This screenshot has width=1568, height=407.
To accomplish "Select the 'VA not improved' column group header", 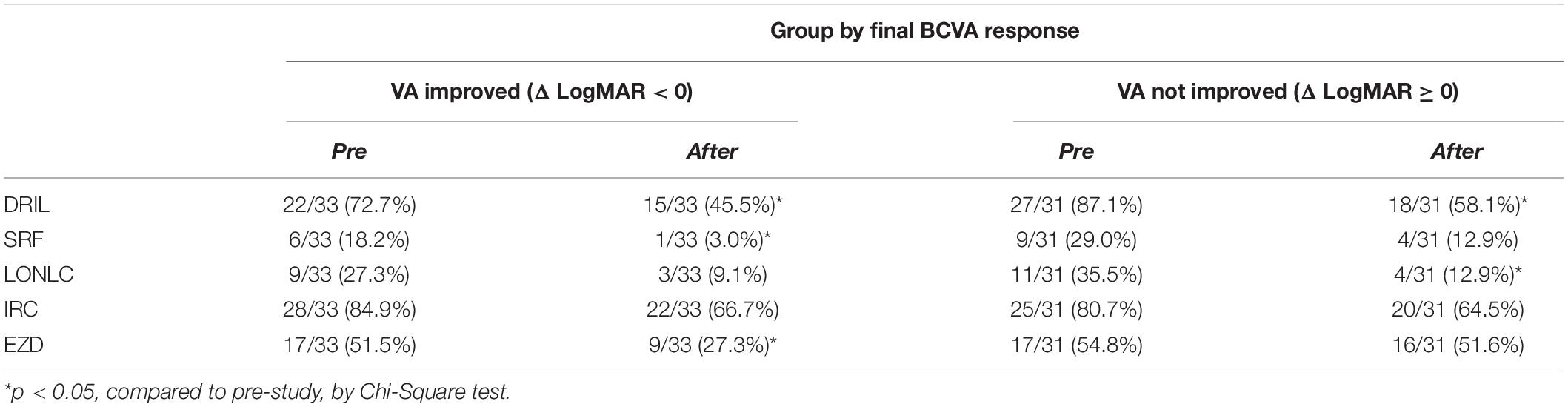I will pyautogui.click(x=1287, y=91).
